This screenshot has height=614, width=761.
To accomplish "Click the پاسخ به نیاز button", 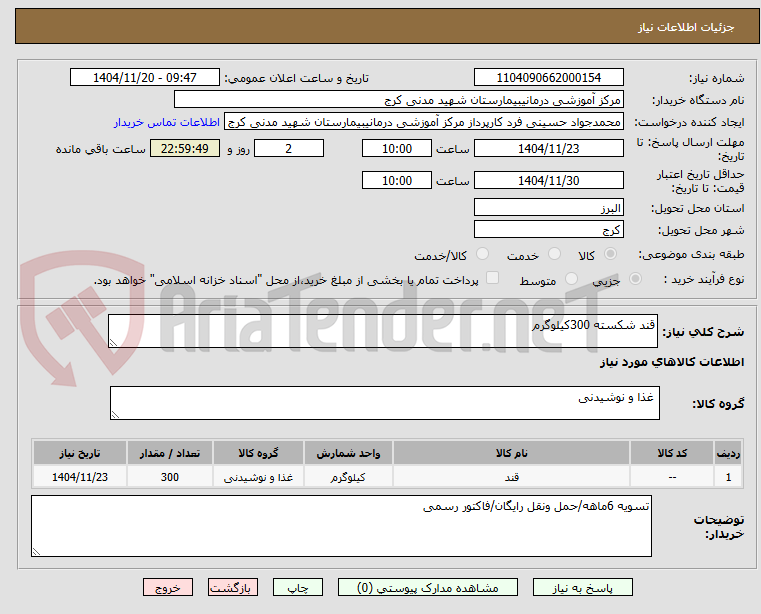I will point(582,587).
